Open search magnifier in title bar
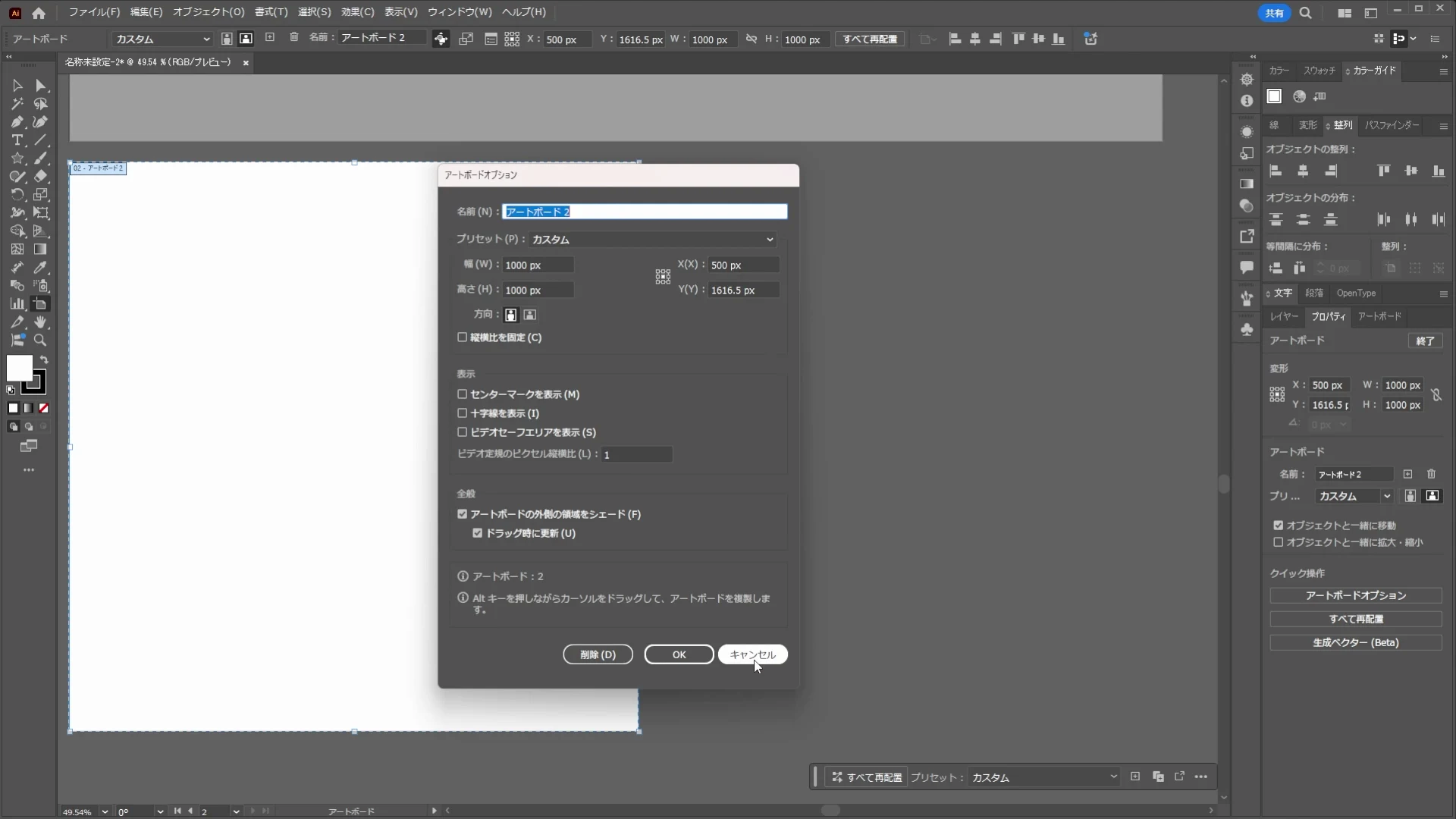The width and height of the screenshot is (1456, 819). 1305,13
